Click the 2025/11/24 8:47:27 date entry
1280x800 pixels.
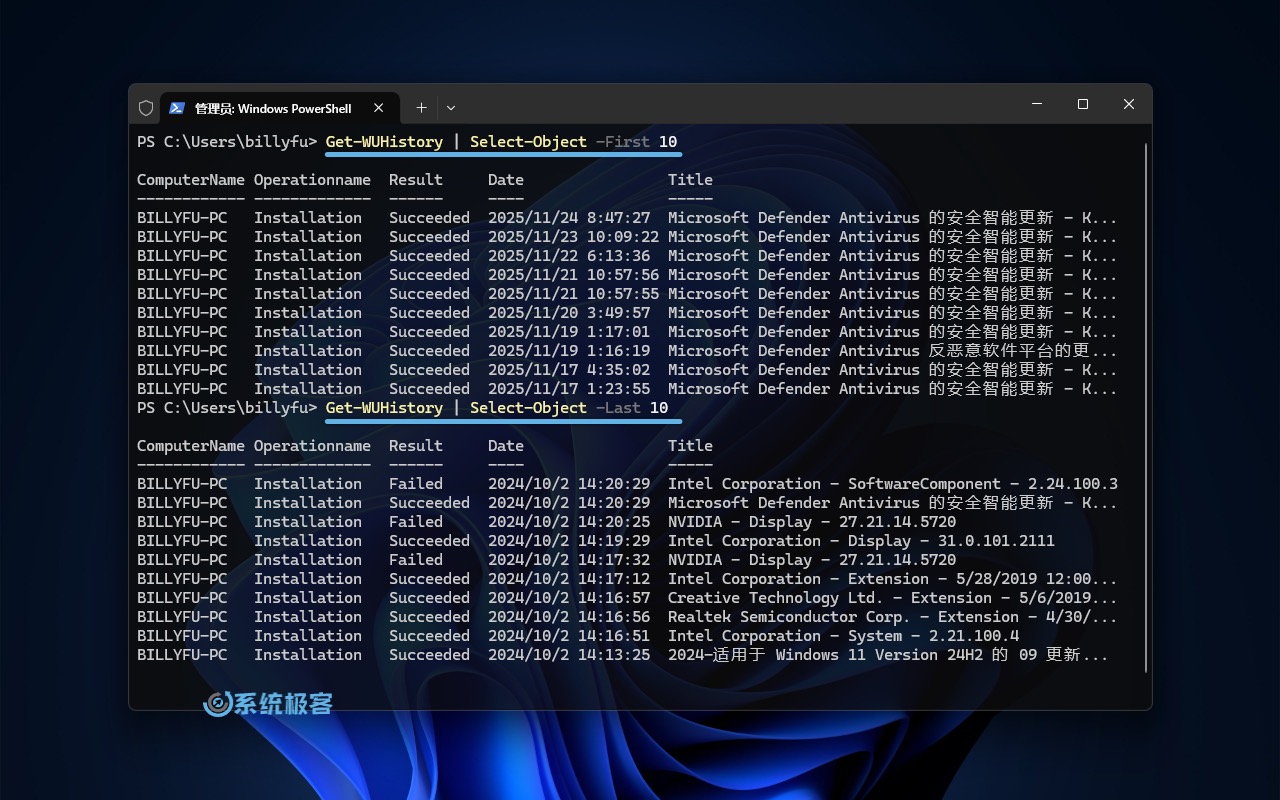pos(569,218)
